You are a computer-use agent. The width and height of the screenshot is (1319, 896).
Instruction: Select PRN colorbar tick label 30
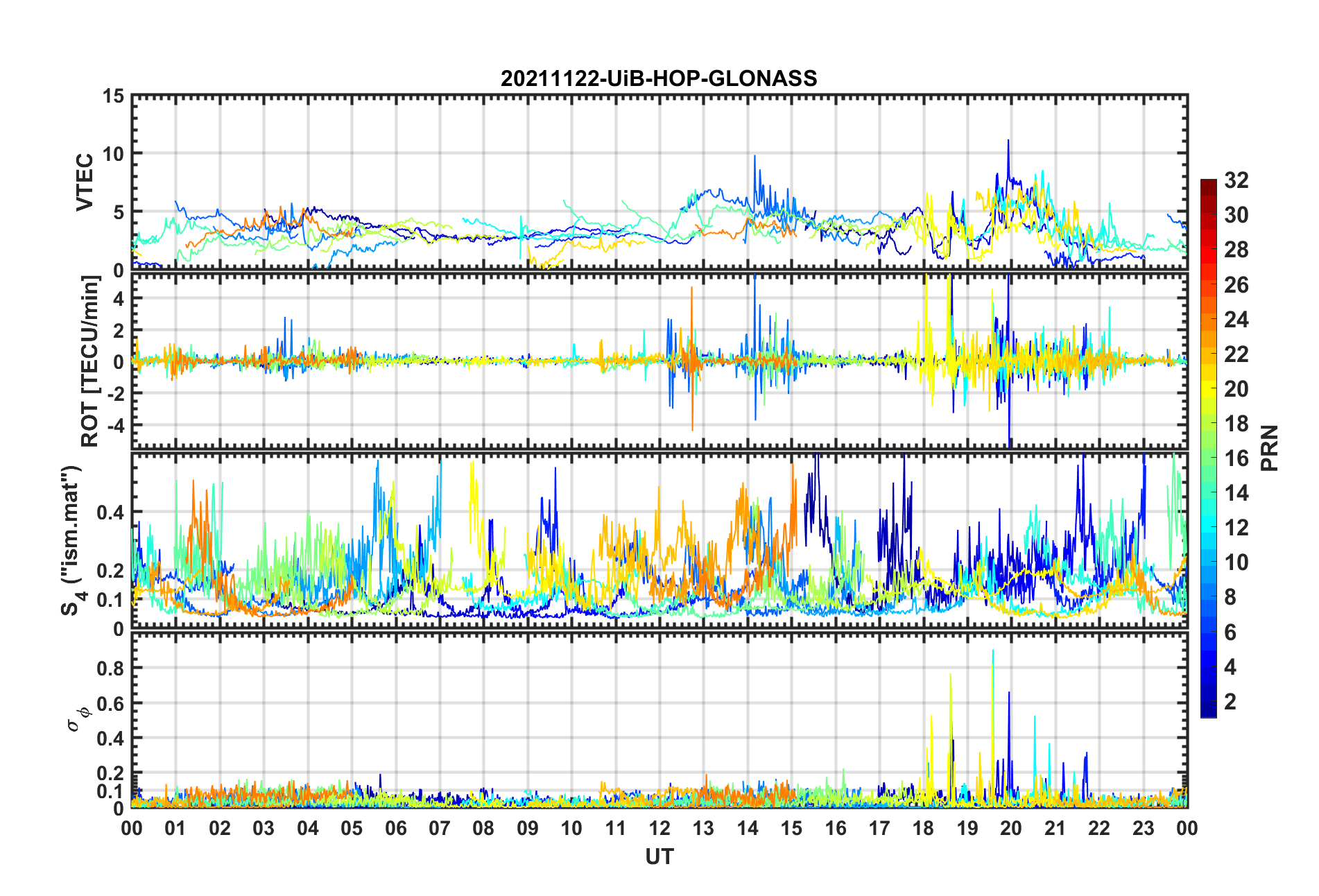pyautogui.click(x=1236, y=215)
